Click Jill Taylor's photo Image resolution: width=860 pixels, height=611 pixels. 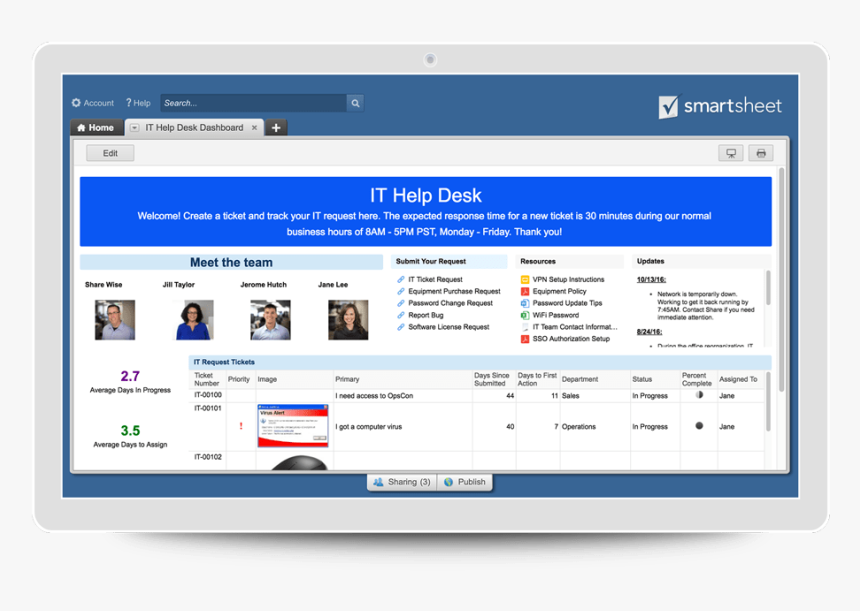click(193, 320)
